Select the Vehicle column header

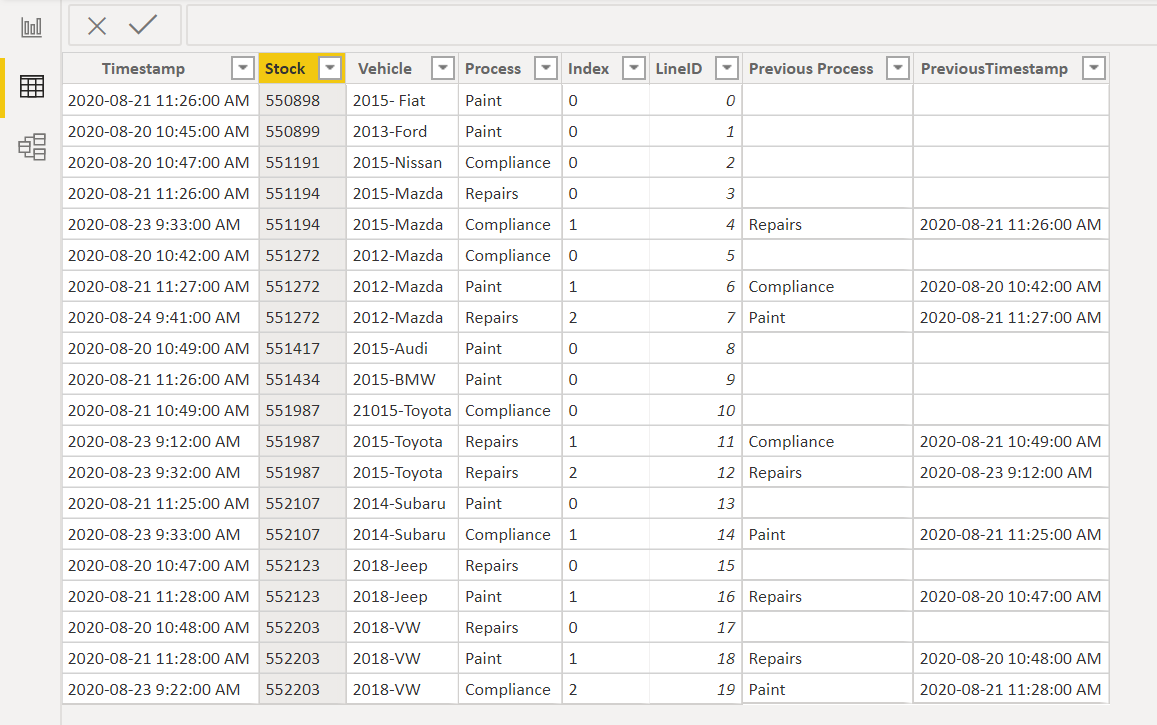(x=385, y=68)
